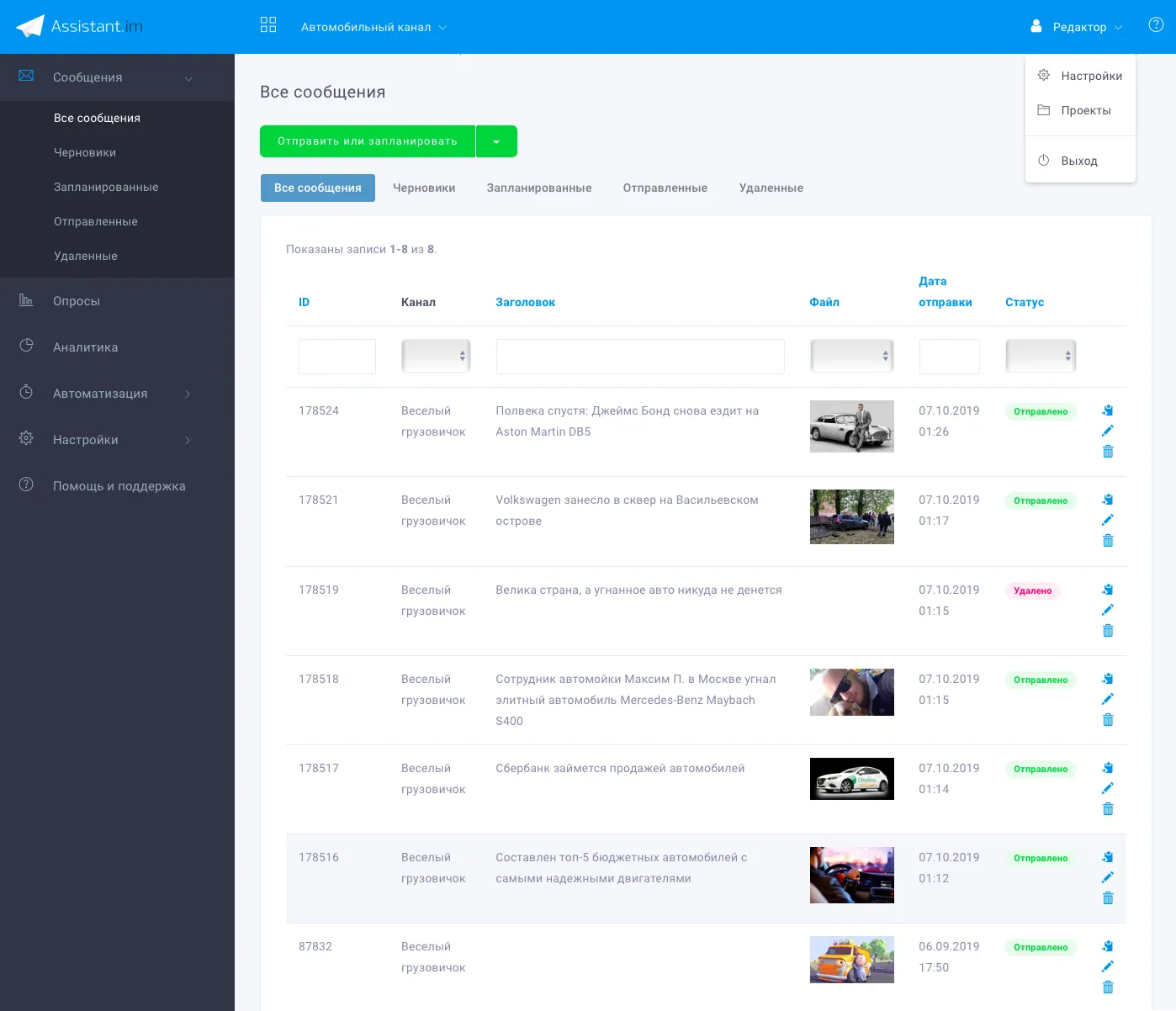The width and height of the screenshot is (1176, 1011).
Task: Select Проекты in the user menu
Action: click(x=1080, y=110)
